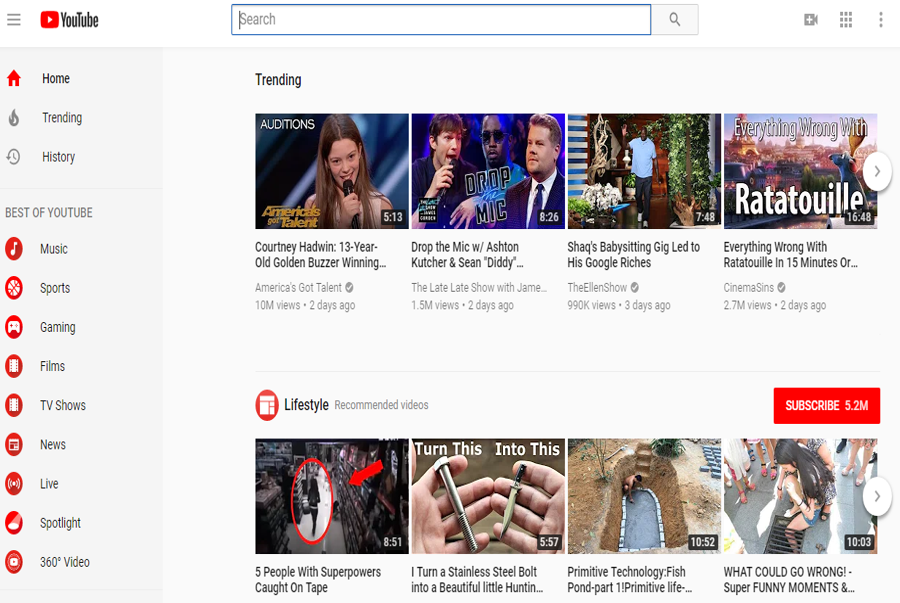Click the Sports ball icon
The width and height of the screenshot is (900, 603).
point(14,287)
